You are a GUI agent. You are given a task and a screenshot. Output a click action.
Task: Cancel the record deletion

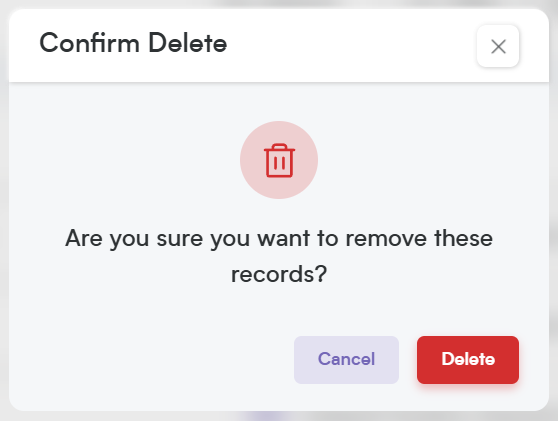(346, 360)
